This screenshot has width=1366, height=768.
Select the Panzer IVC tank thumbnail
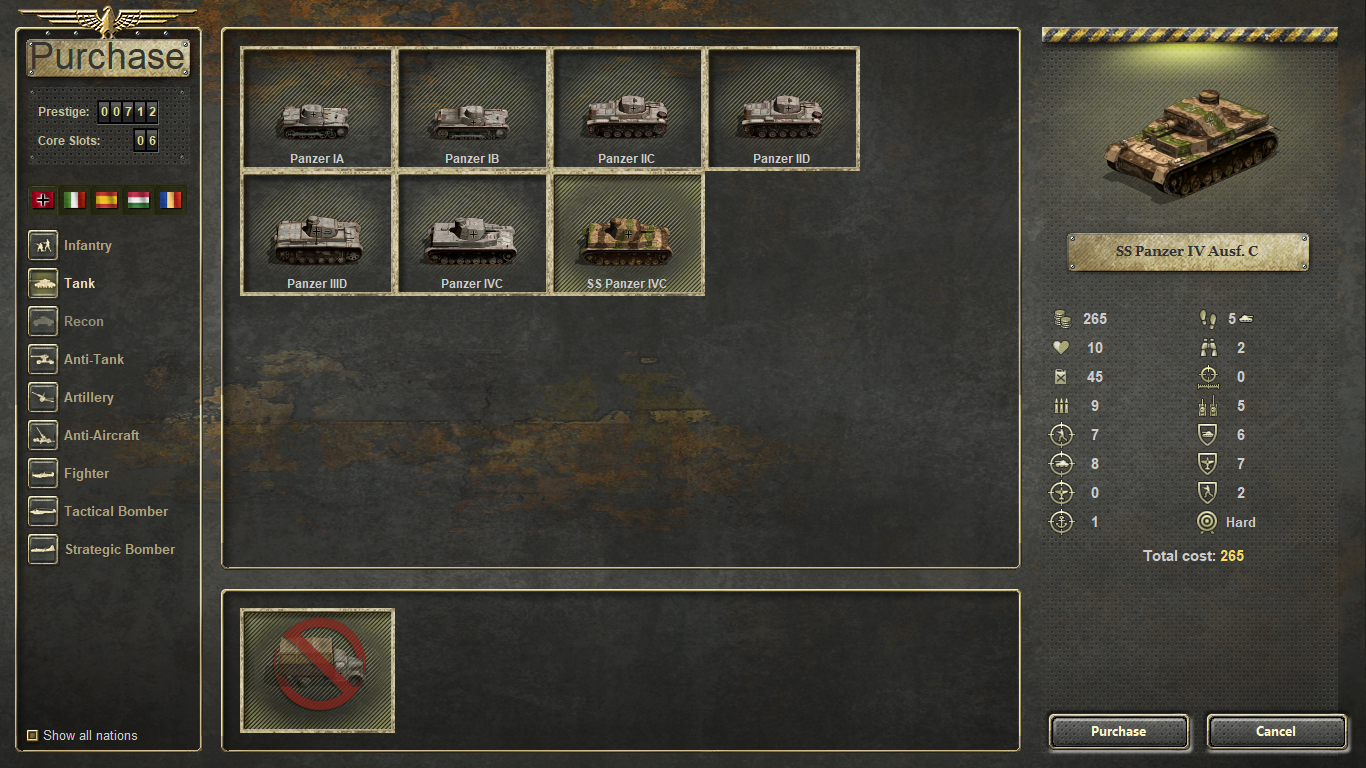point(472,233)
